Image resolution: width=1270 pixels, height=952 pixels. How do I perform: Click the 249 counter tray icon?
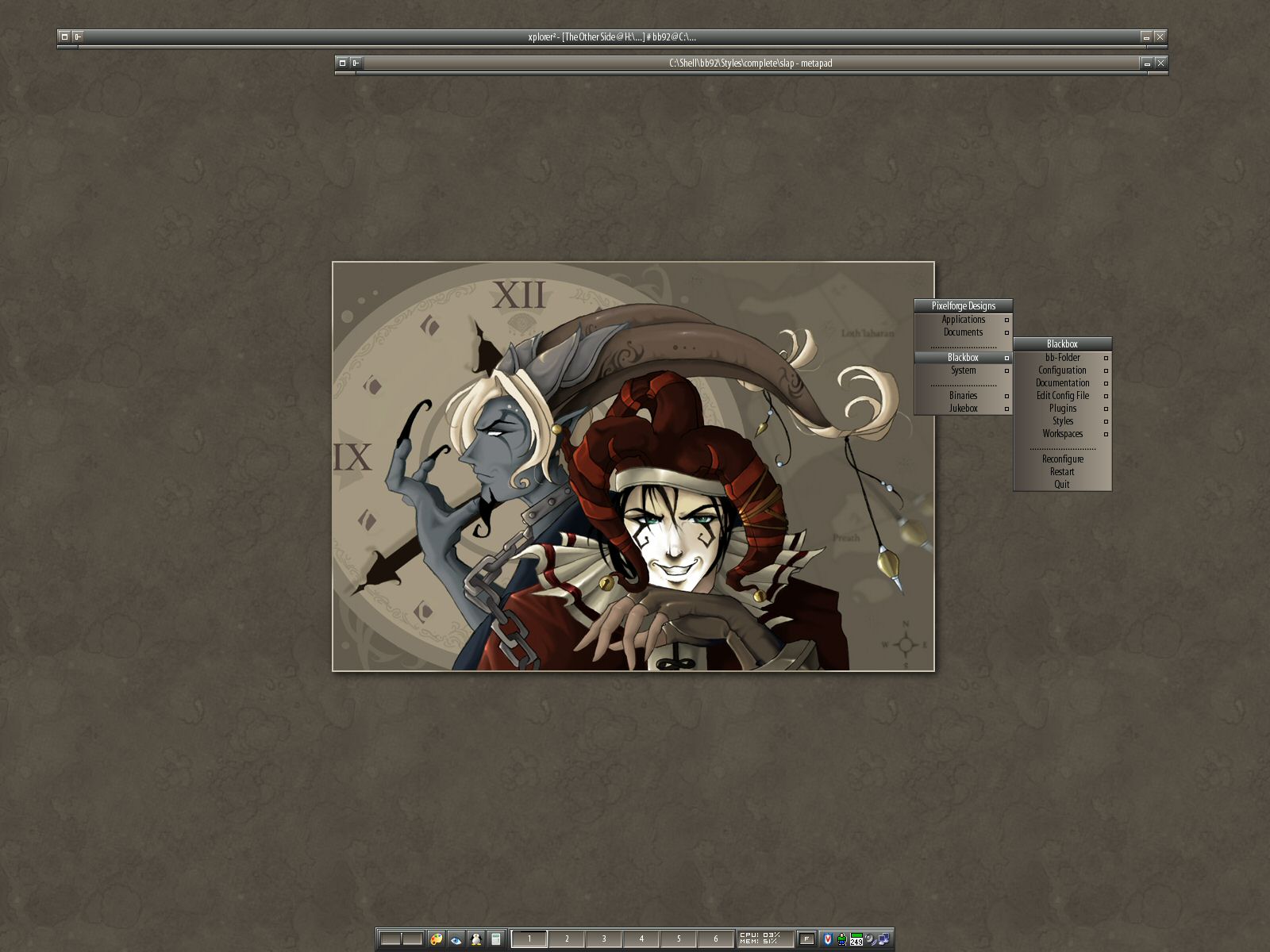856,939
